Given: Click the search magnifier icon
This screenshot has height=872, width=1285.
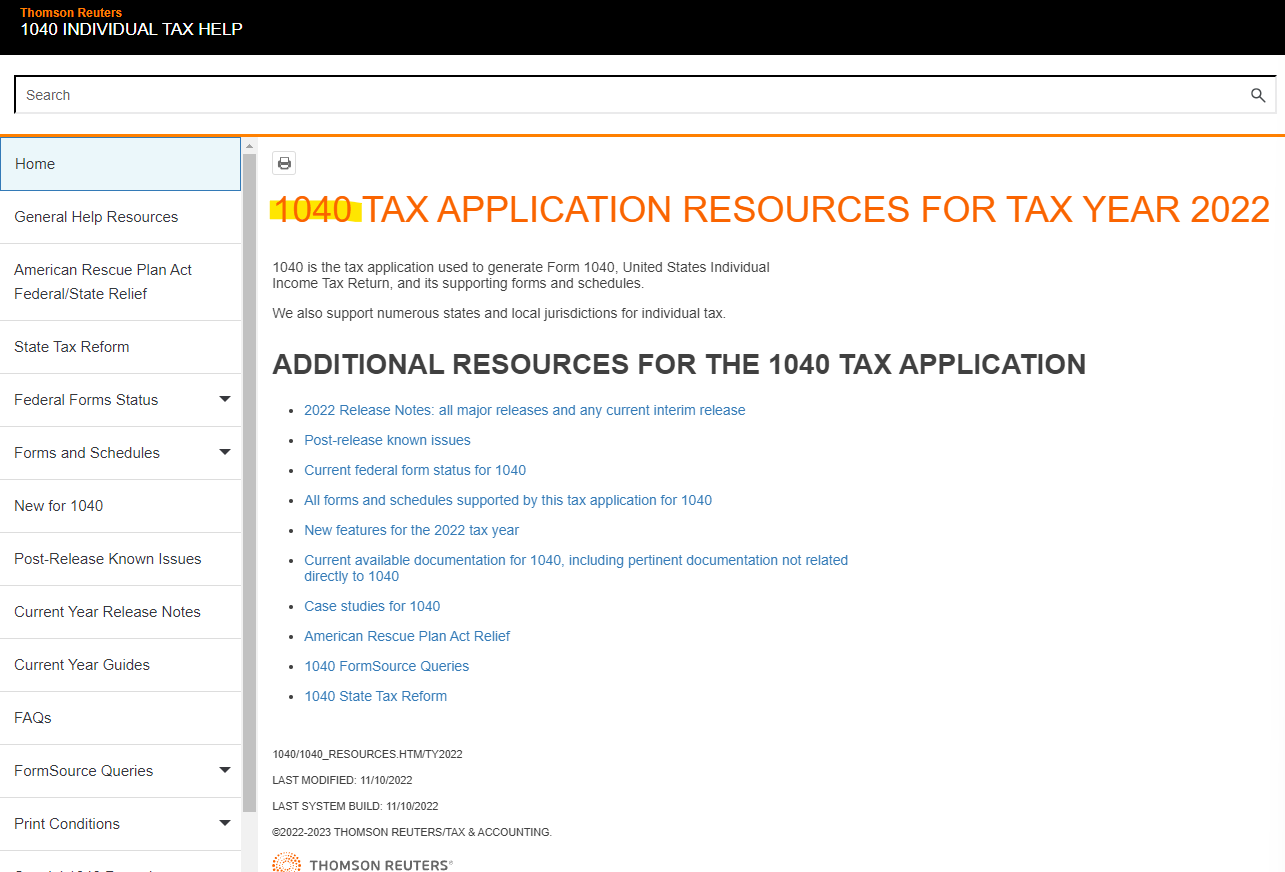Looking at the screenshot, I should click(1258, 95).
